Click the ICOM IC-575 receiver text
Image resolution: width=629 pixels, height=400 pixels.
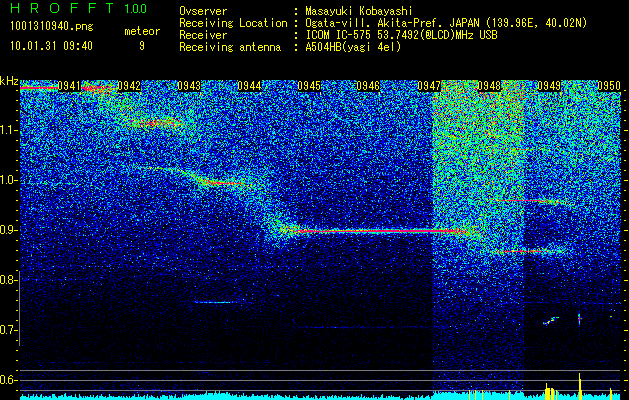(401, 35)
